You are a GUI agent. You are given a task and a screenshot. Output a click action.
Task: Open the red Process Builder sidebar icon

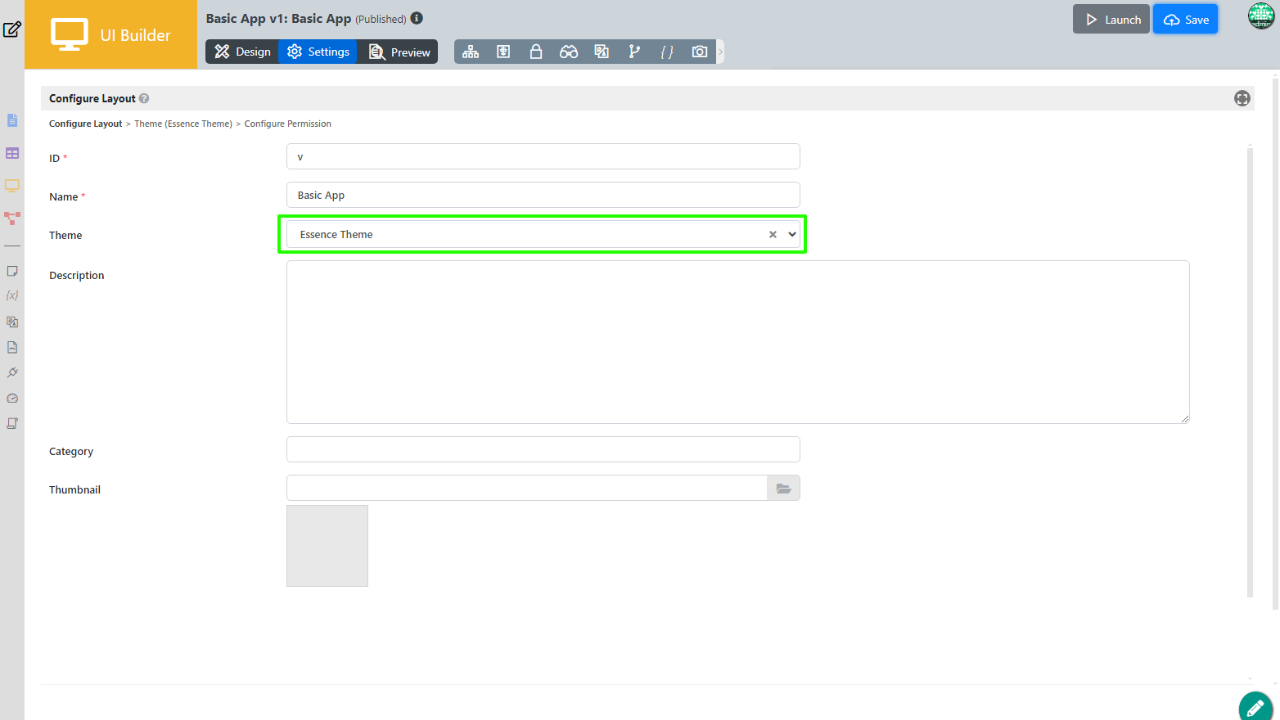point(13,217)
